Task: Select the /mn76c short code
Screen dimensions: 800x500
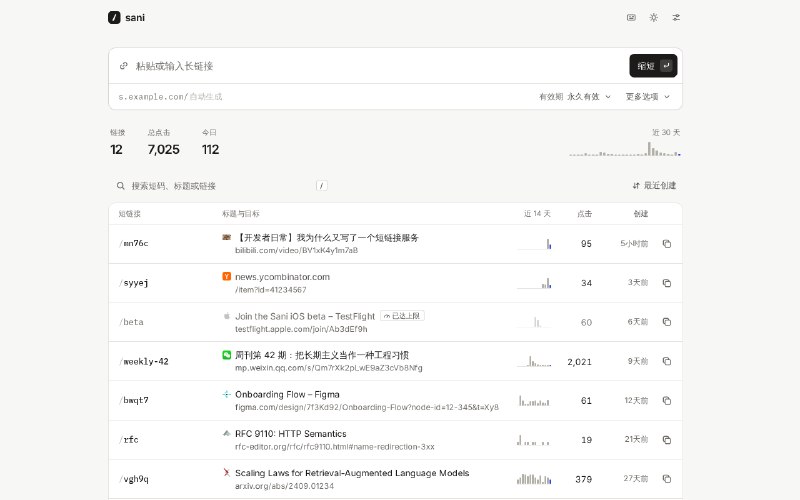Action: (134, 243)
